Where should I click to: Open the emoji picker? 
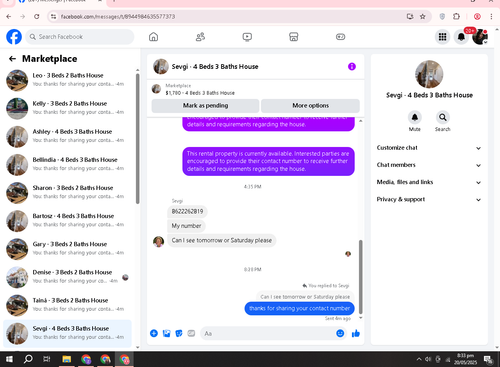[x=340, y=333]
